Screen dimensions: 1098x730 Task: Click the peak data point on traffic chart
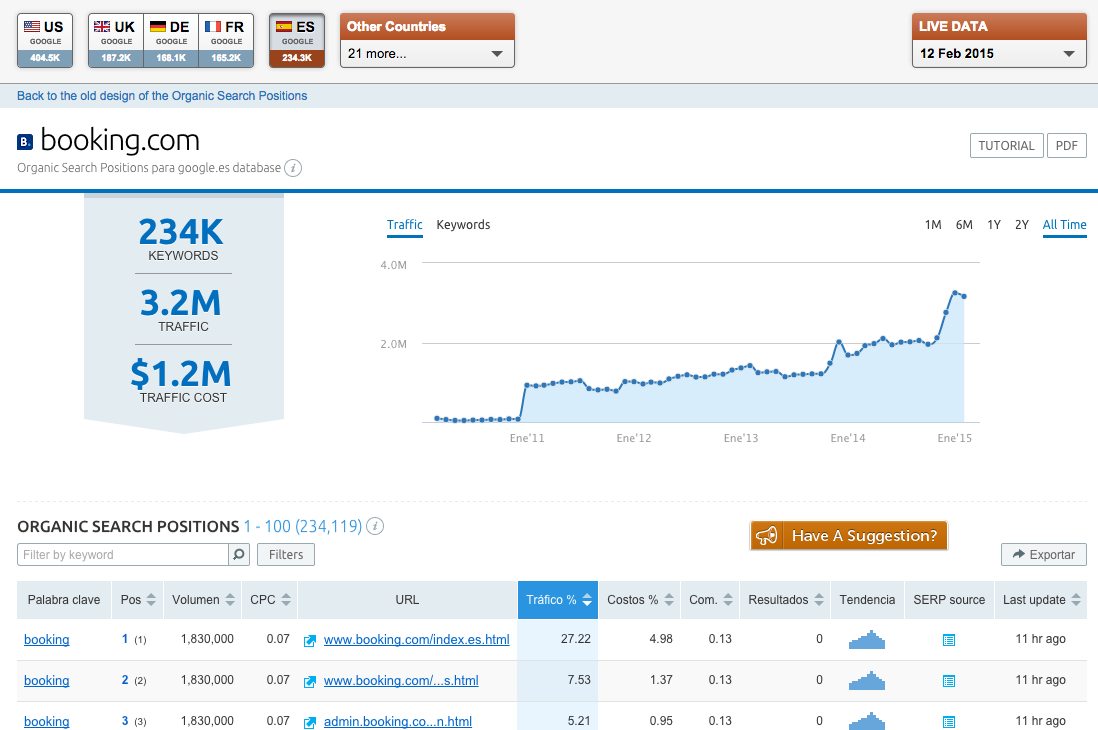[x=955, y=293]
